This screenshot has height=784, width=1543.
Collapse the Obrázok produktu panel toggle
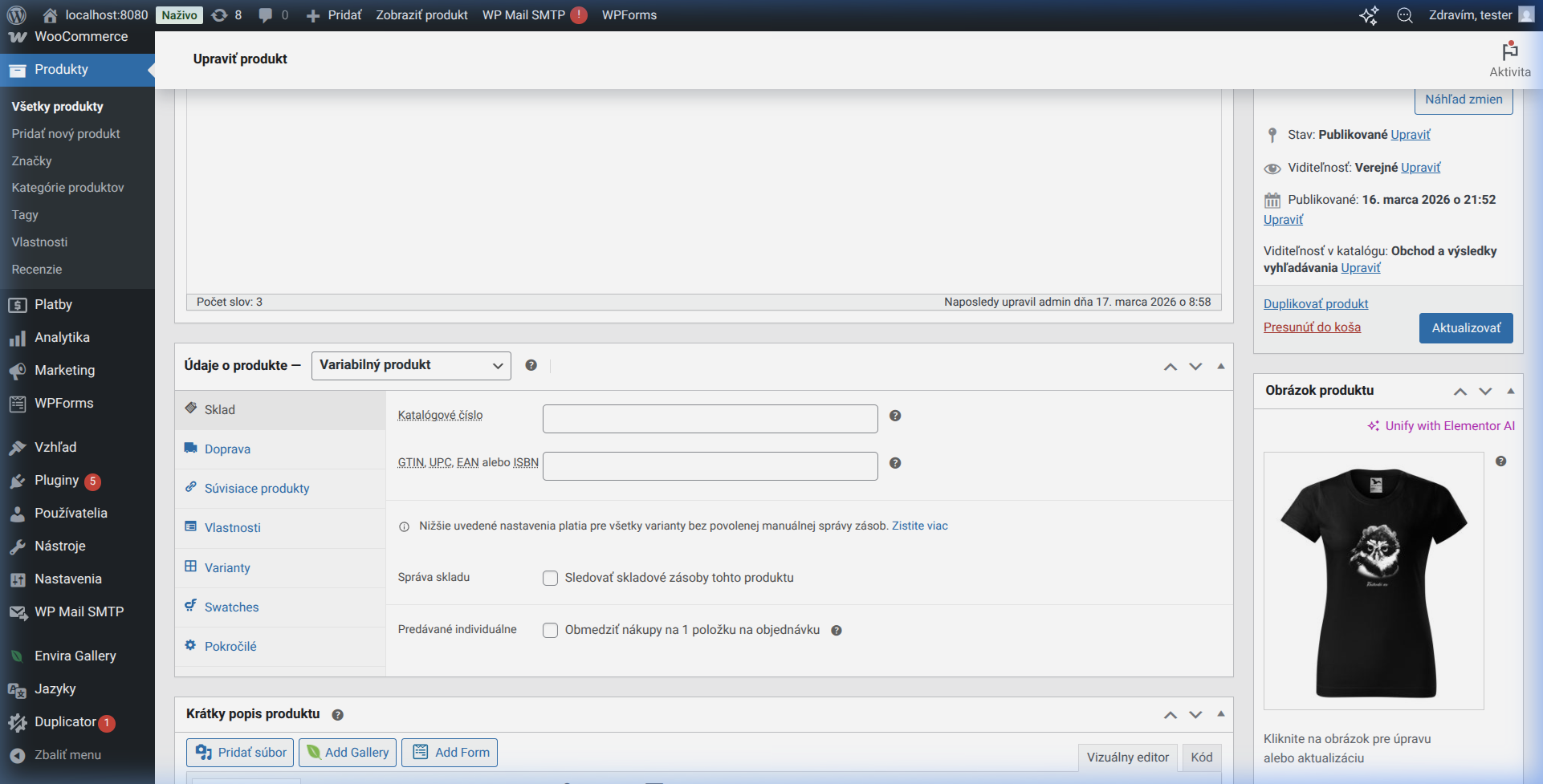tap(1510, 391)
